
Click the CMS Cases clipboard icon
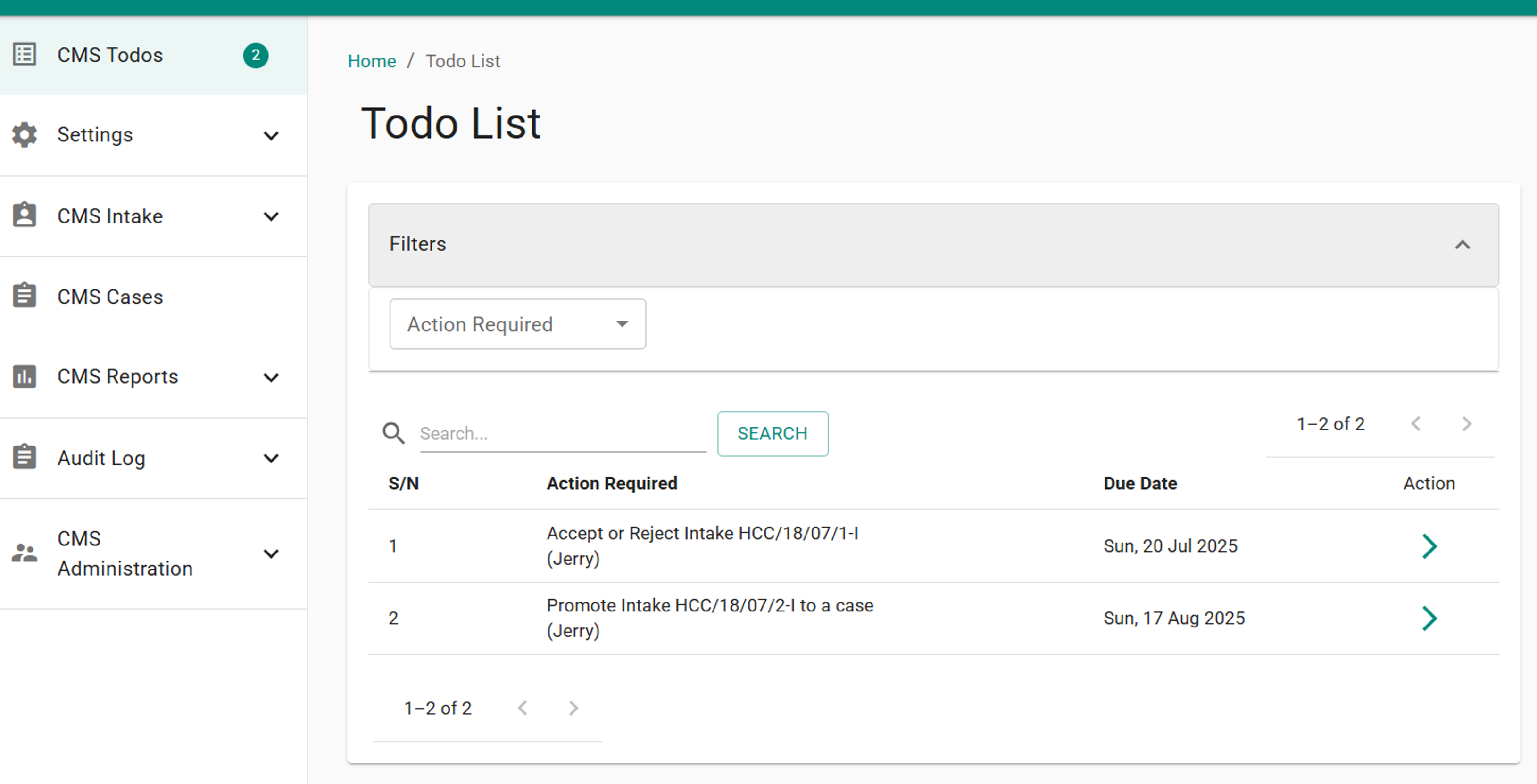point(25,296)
